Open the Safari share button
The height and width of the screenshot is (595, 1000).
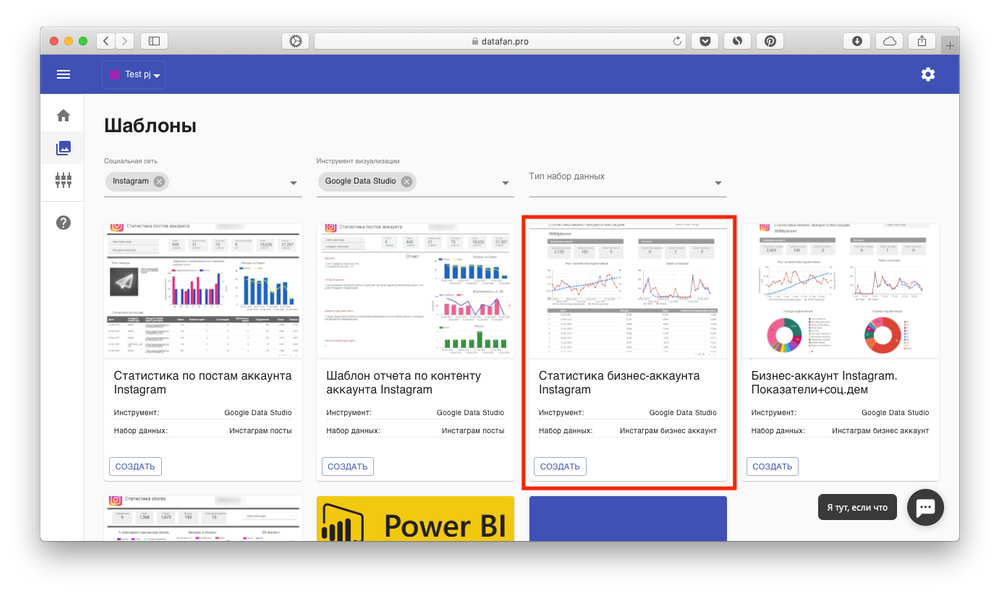pyautogui.click(x=922, y=41)
